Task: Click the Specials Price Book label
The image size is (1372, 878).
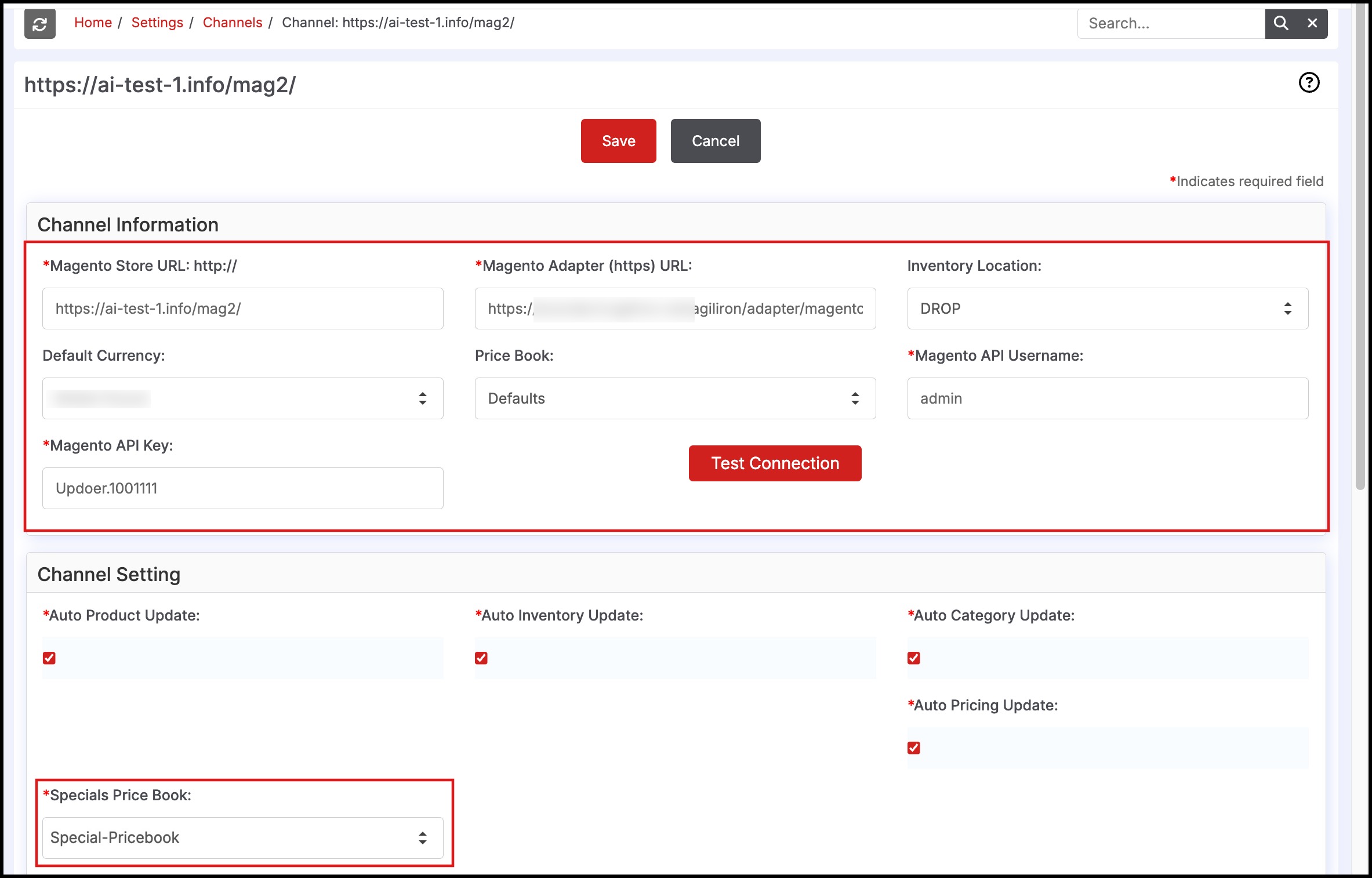Action: (x=117, y=795)
